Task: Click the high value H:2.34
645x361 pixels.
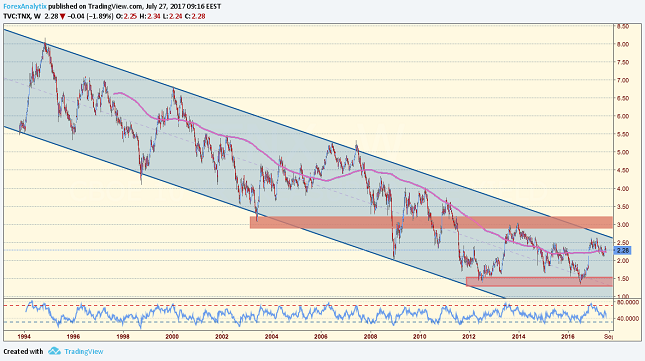Action: coord(150,16)
